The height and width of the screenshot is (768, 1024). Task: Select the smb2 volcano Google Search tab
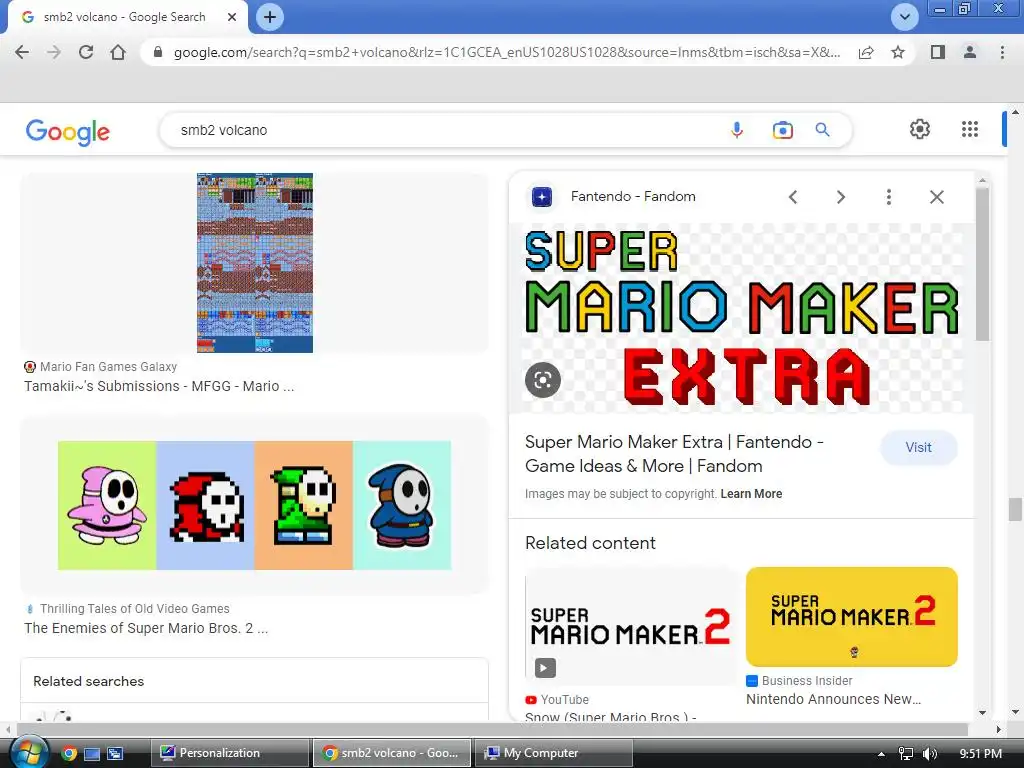pyautogui.click(x=124, y=17)
